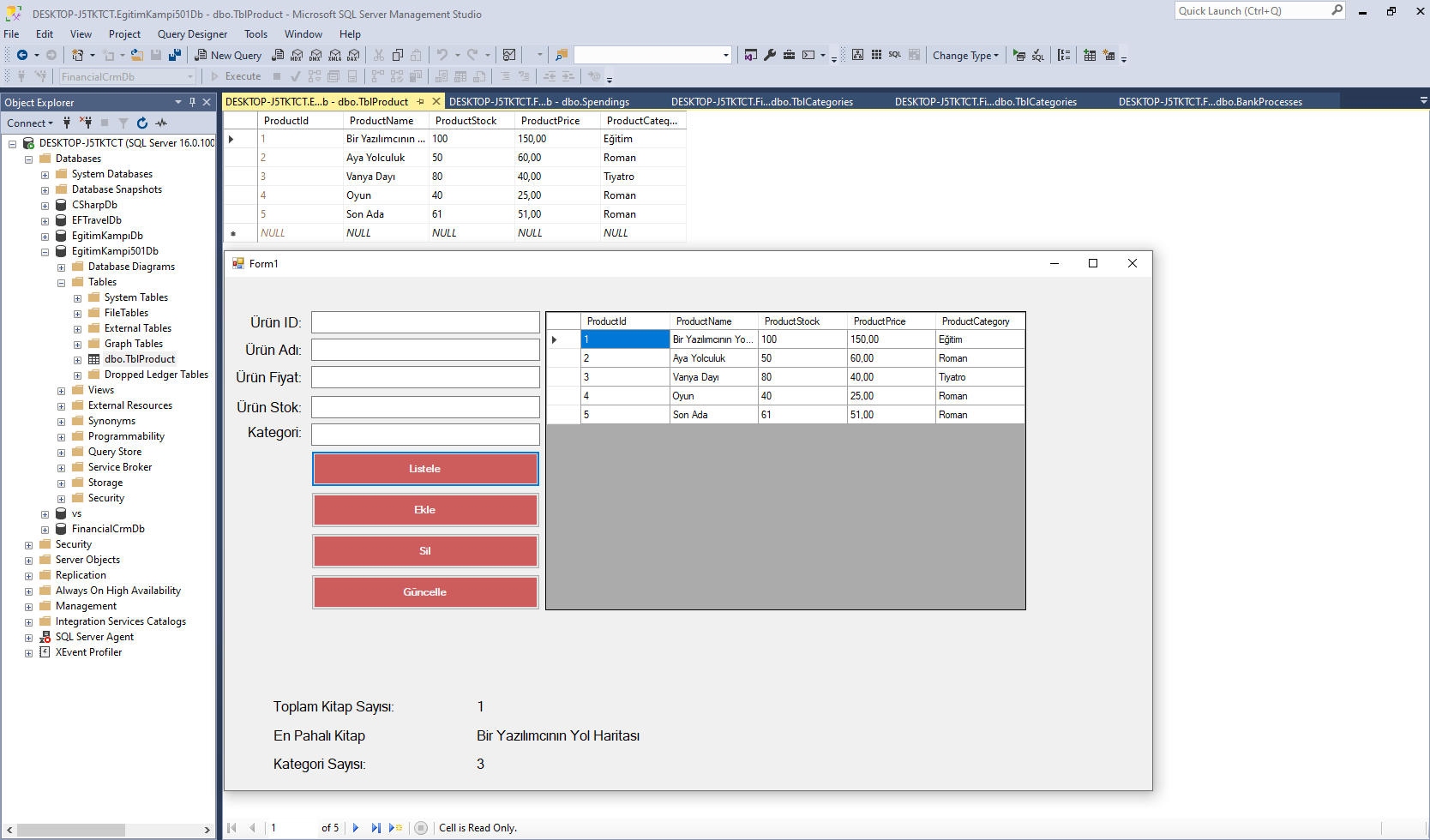1430x840 pixels.
Task: Collapse the EgitimKampi501Db database node
Action: [x=45, y=252]
